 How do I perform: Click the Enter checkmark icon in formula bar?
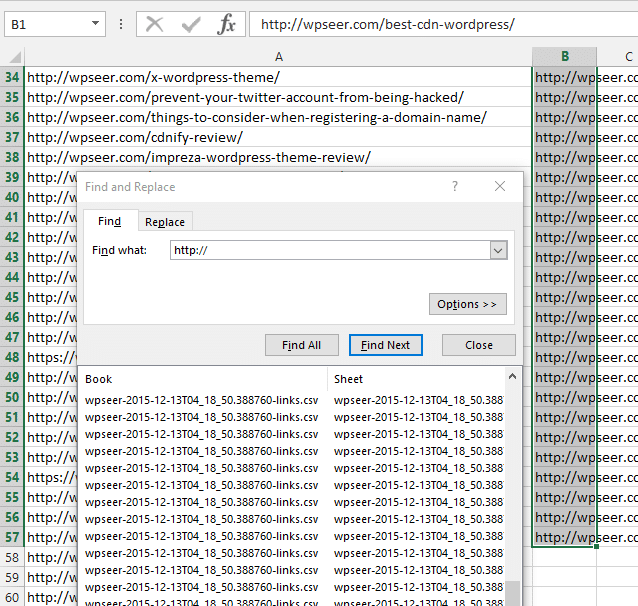[x=191, y=24]
